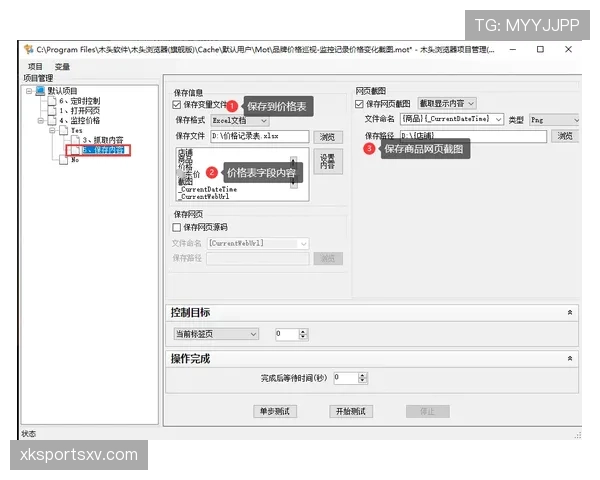Screen dimensions: 600x480
Task: Select the 3、抓取内容 tree node
Action: tap(103, 140)
